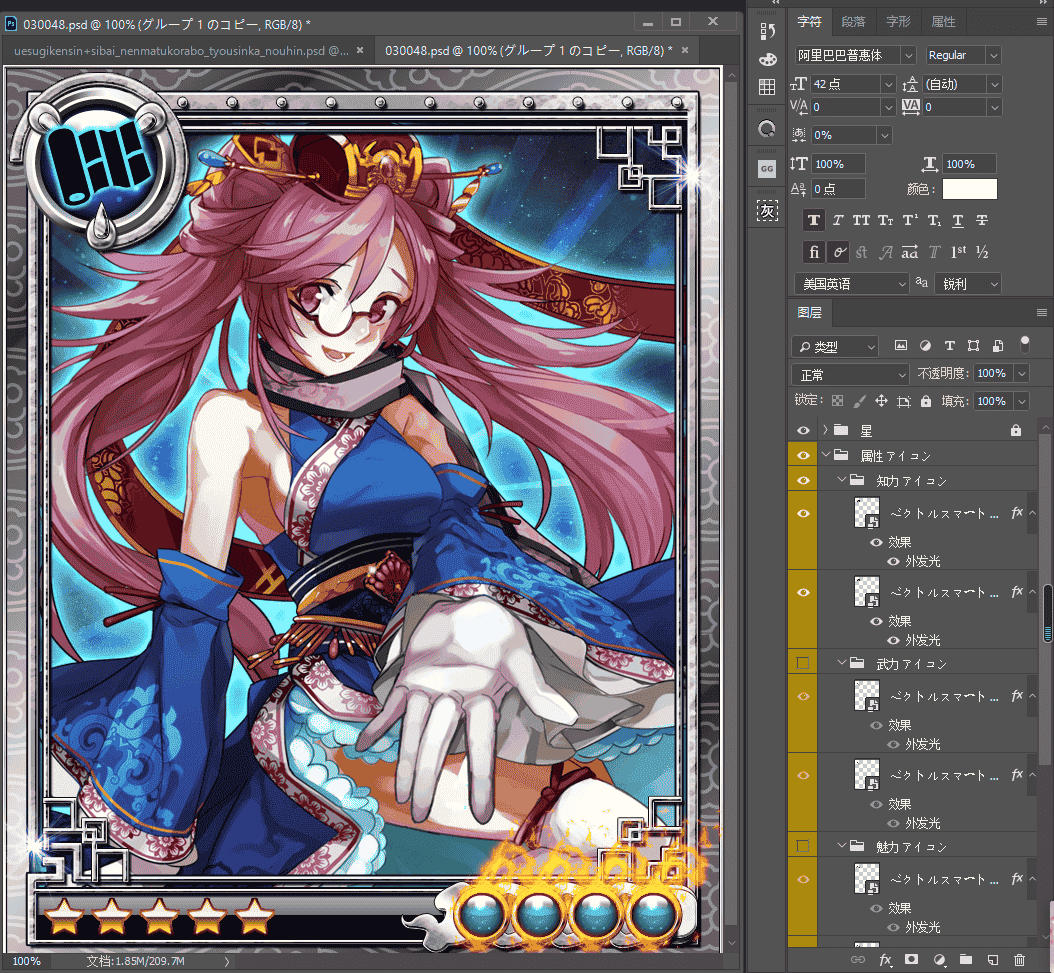This screenshot has height=973, width=1054.
Task: Hide the 属性アイコン group visibility
Action: pos(803,455)
